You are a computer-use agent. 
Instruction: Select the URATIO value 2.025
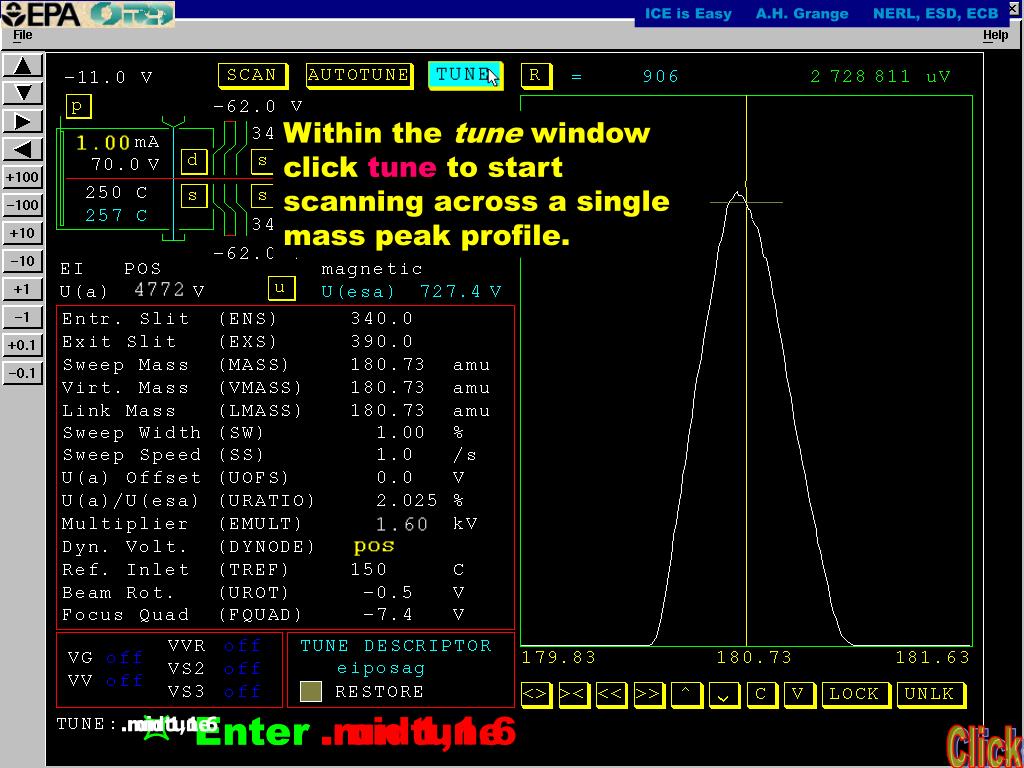point(407,501)
